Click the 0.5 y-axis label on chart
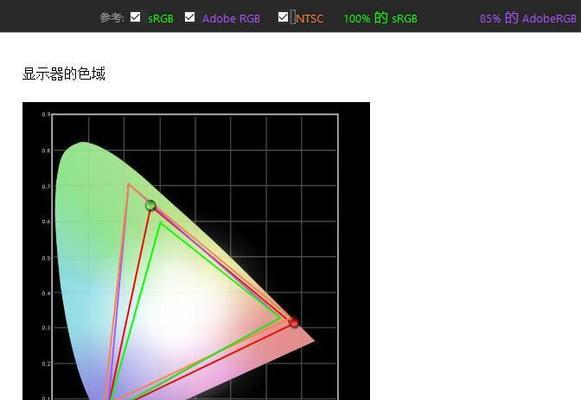Image resolution: width=581 pixels, height=400 pixels. click(x=46, y=258)
